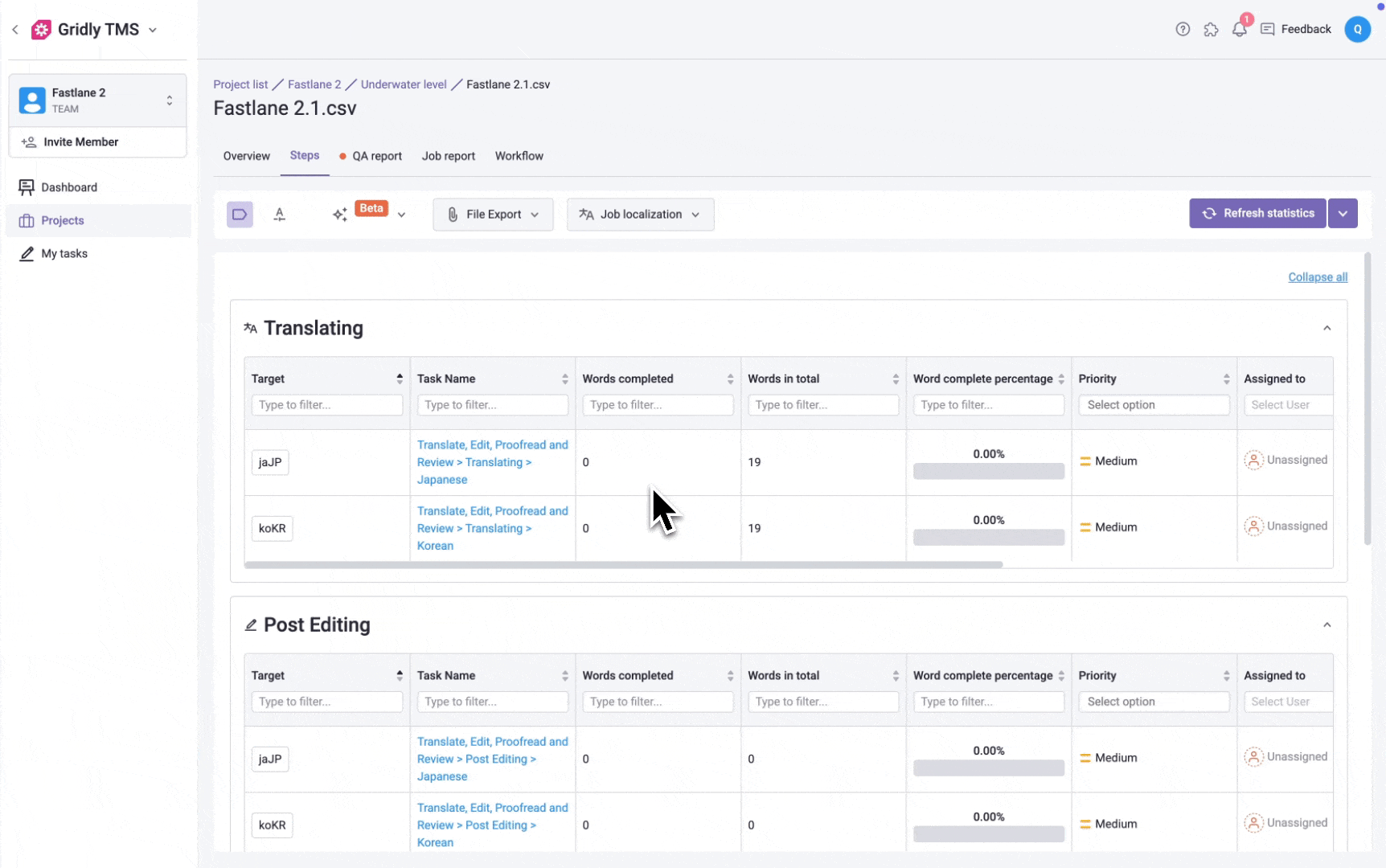Open the File Export dropdown

pos(493,215)
